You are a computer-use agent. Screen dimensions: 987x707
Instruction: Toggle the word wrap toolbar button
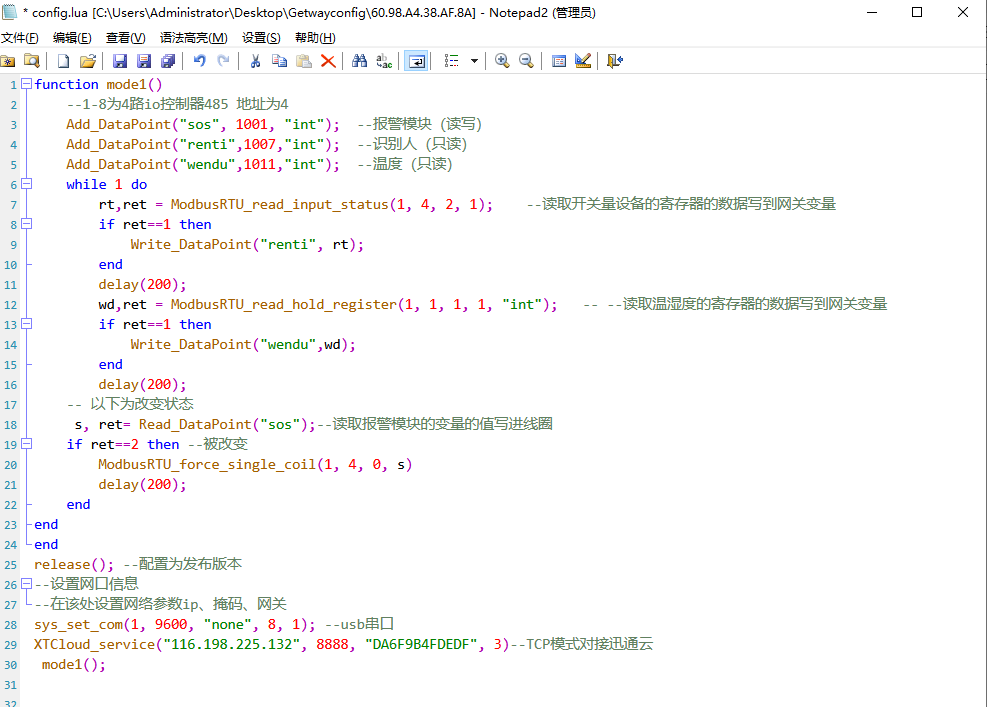[416, 61]
